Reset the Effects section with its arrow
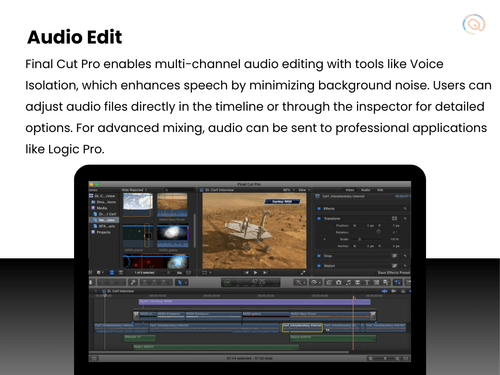Screen dimensions: 500x375 click(x=405, y=208)
